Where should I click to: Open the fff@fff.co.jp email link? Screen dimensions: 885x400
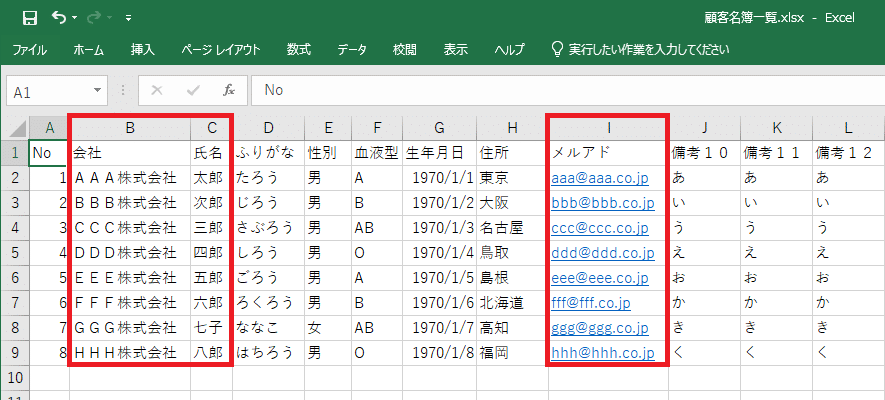[591, 303]
